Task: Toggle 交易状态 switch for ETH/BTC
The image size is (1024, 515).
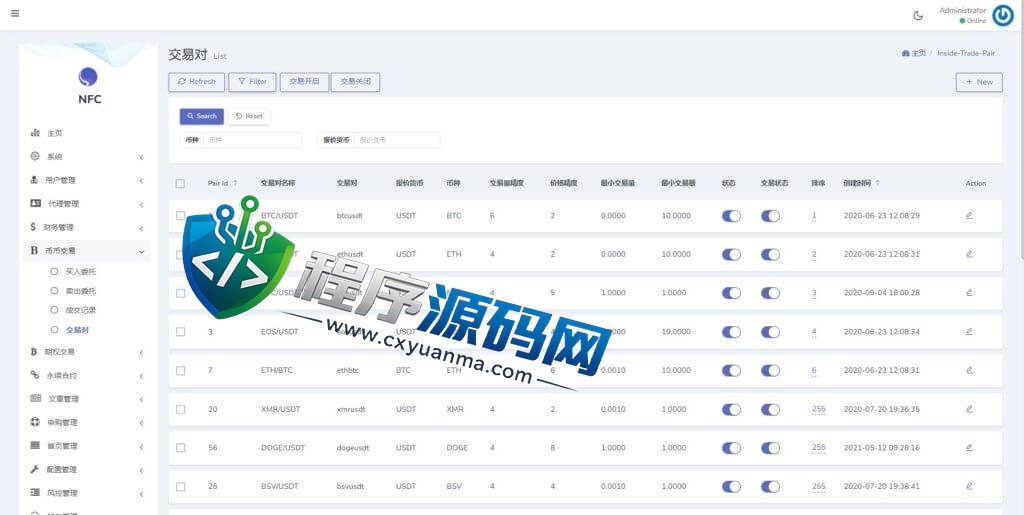Action: (770, 370)
